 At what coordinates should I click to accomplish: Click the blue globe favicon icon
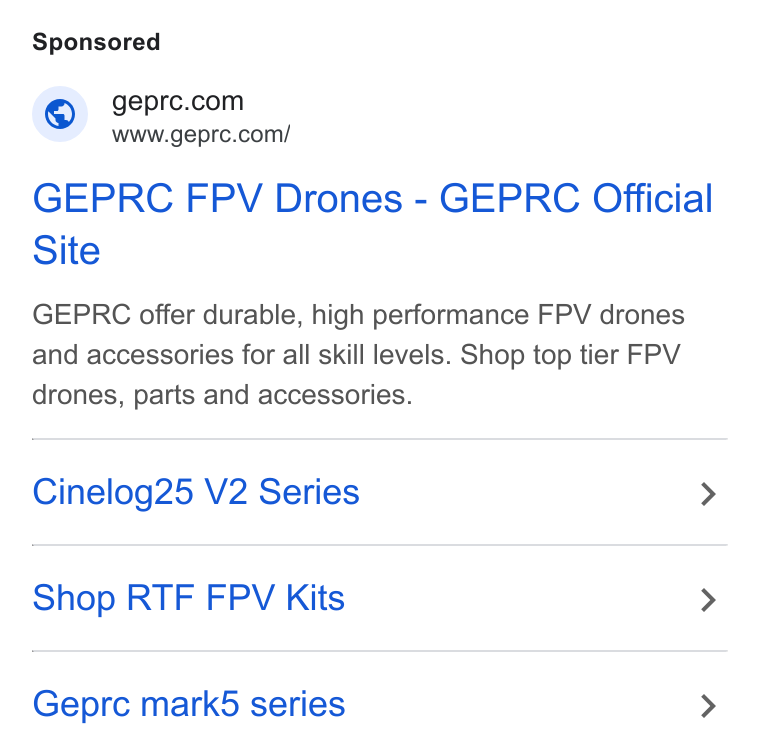[x=60, y=114]
